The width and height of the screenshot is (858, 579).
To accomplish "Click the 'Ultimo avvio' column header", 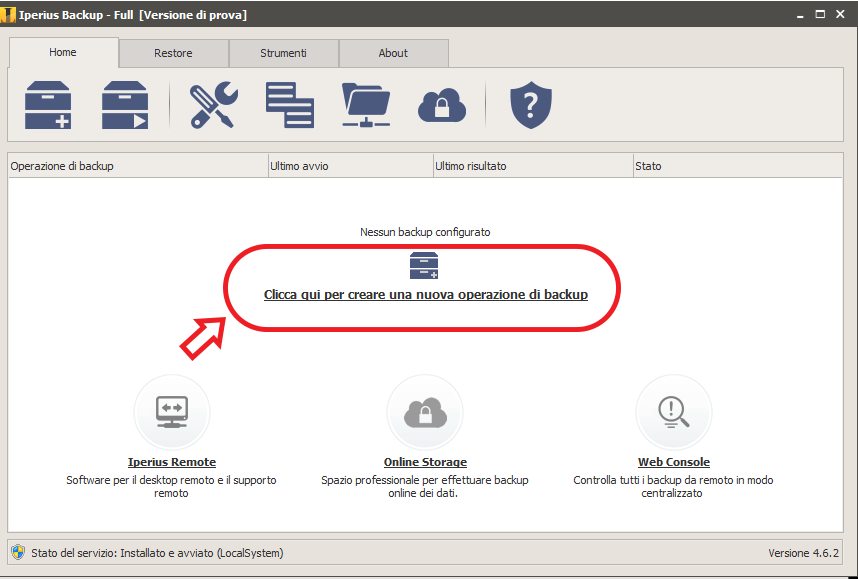I will point(350,166).
